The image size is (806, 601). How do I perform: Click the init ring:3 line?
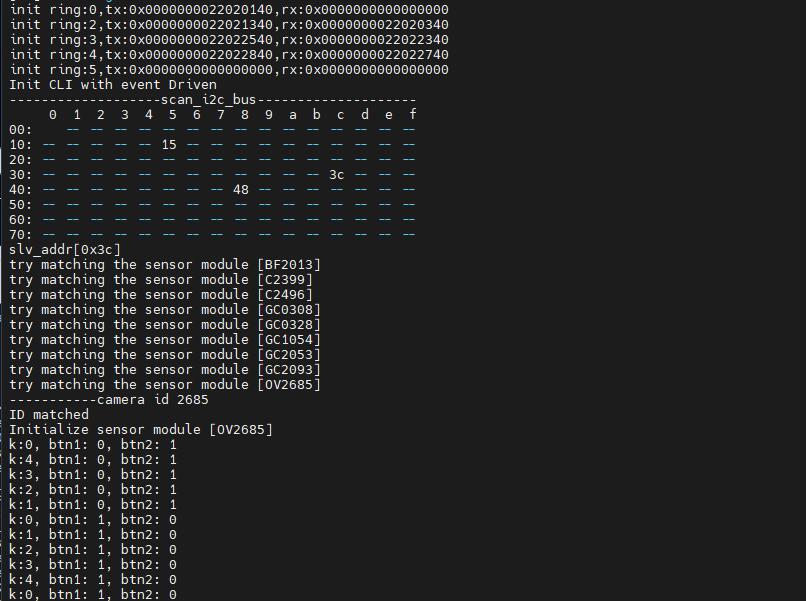229,40
